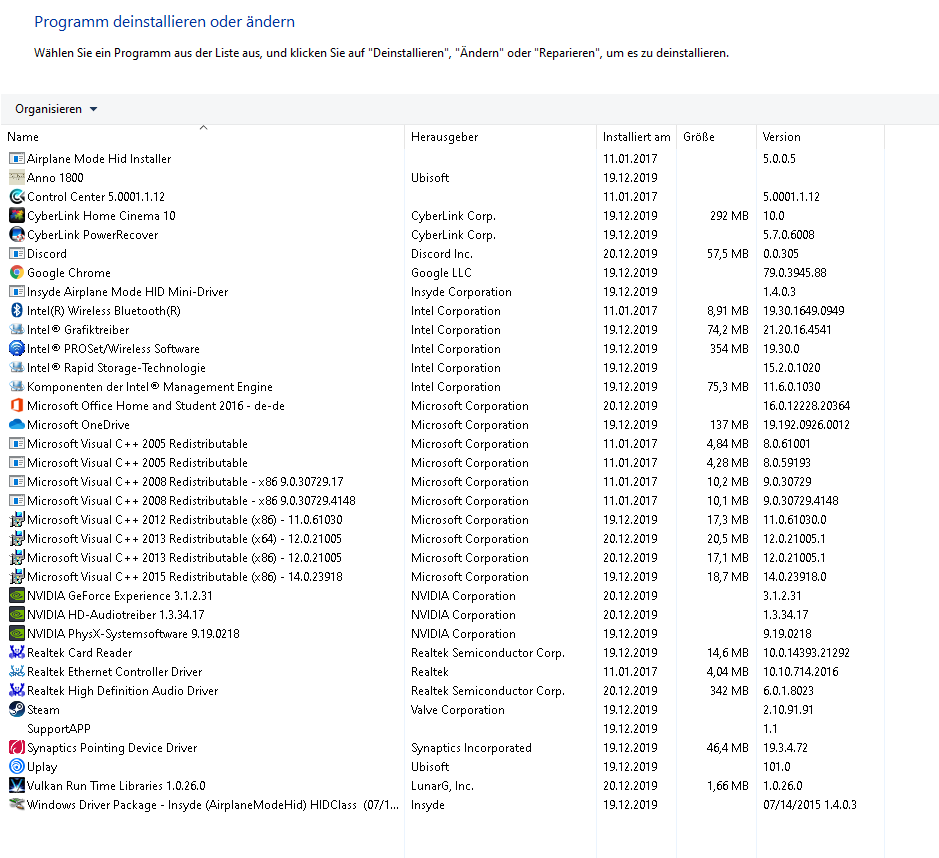Click the Uplay icon
939x858 pixels.
pyautogui.click(x=17, y=767)
